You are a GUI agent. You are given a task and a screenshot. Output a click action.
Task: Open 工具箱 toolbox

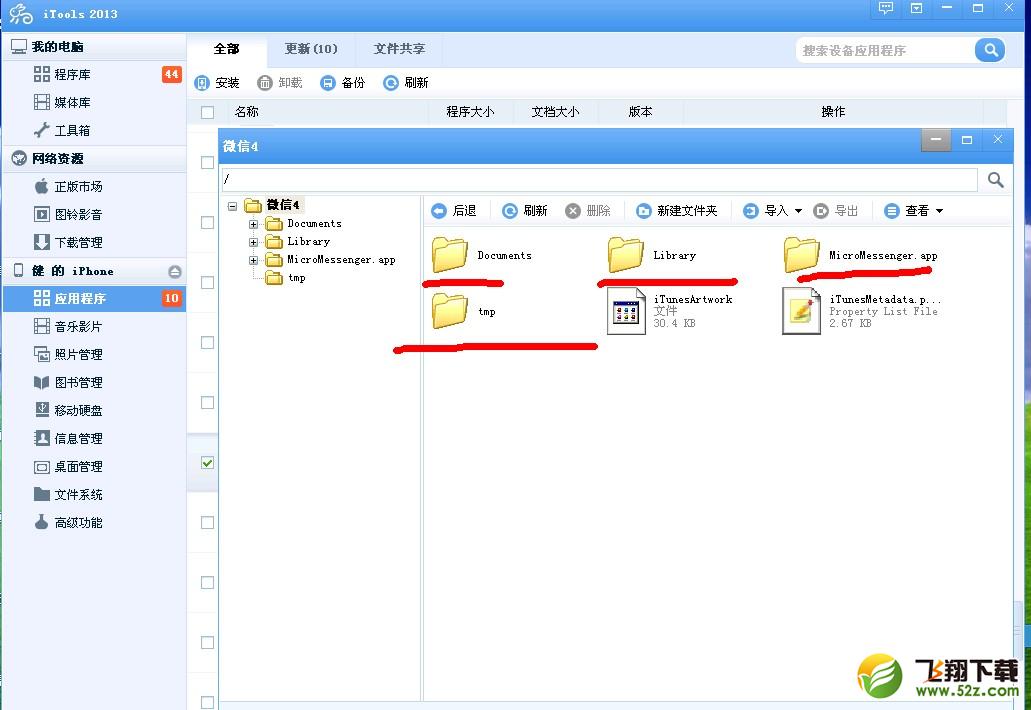[94, 130]
